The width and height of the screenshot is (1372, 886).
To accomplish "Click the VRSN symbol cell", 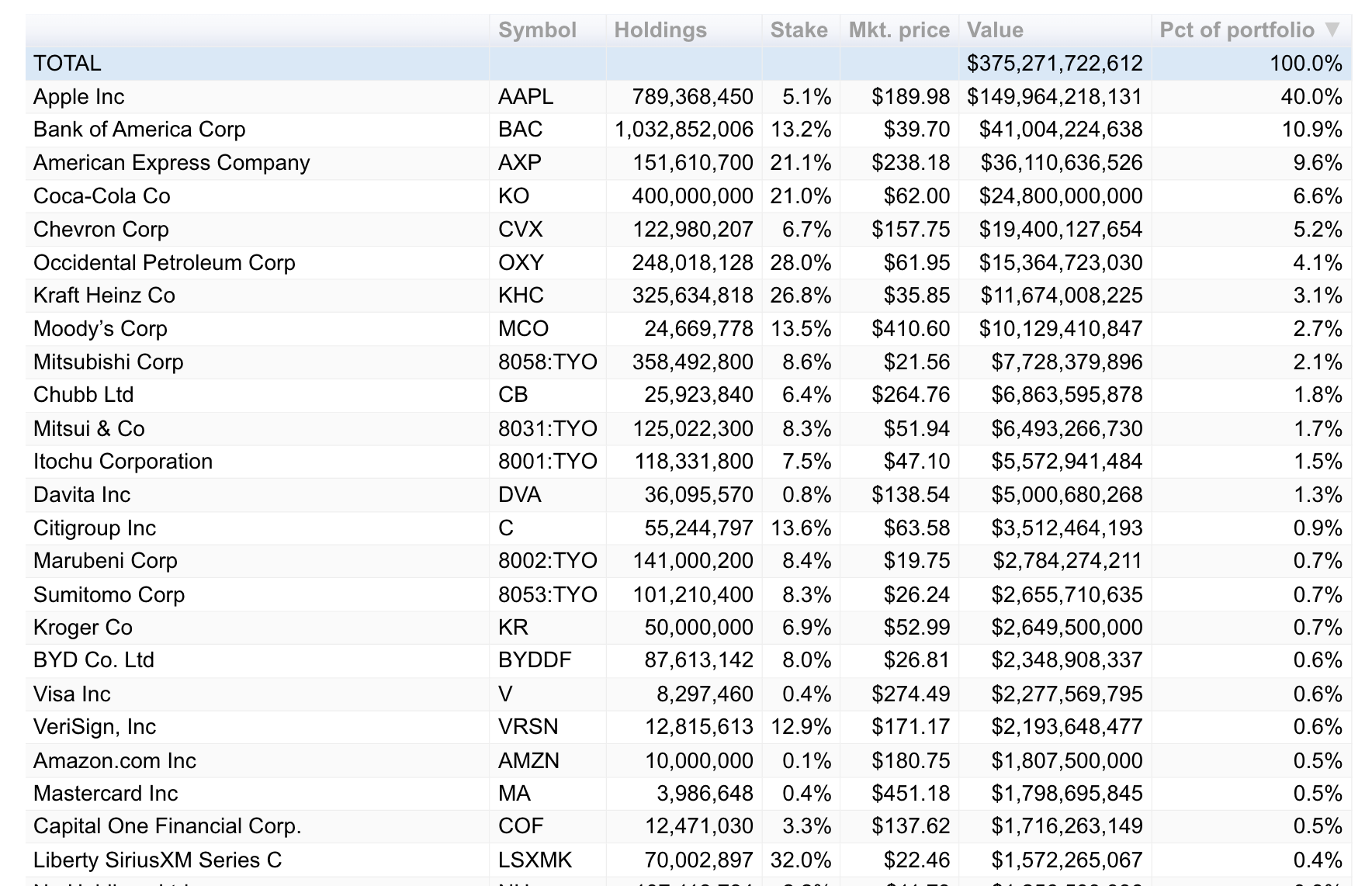I will (x=528, y=727).
